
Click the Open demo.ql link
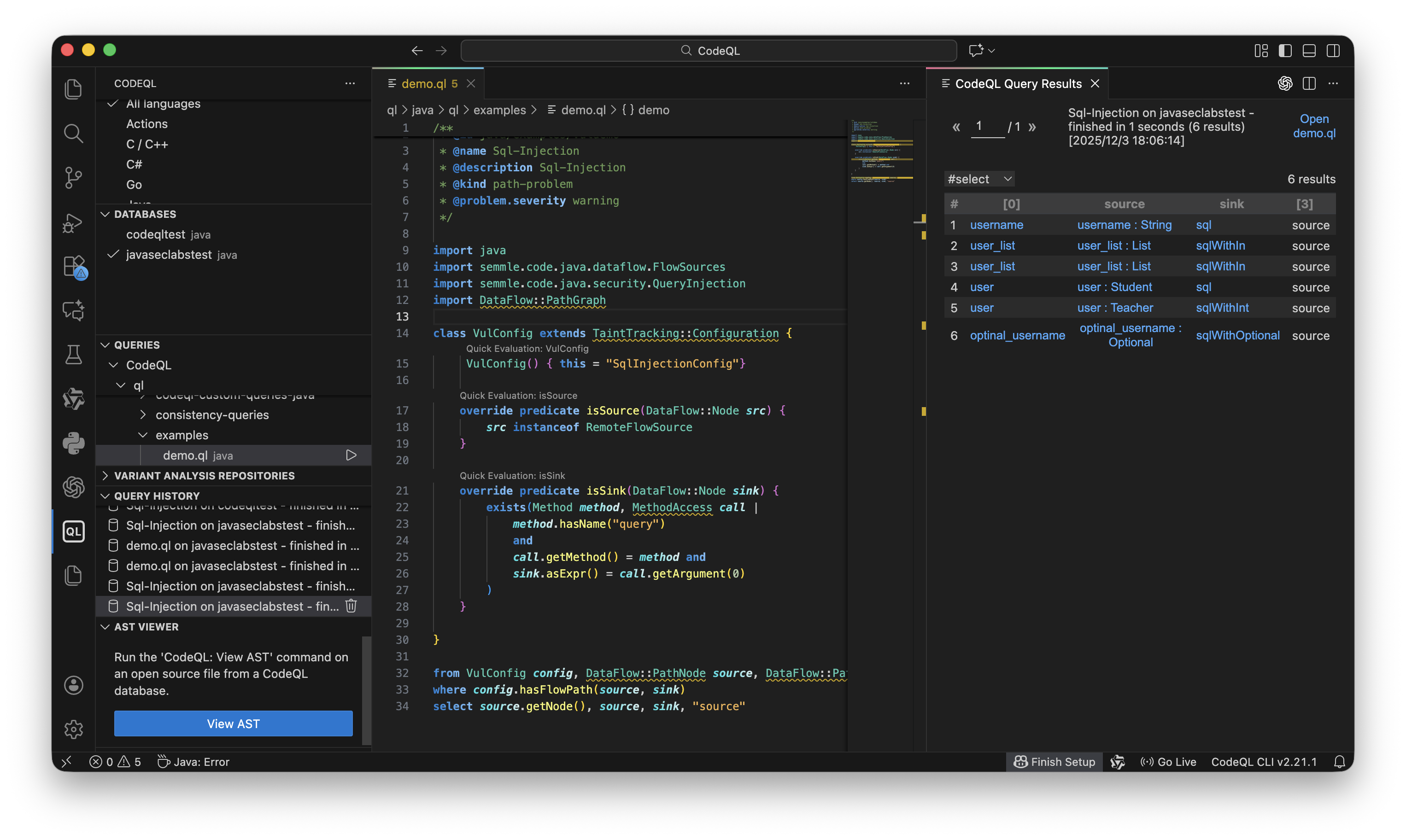coord(1314,126)
